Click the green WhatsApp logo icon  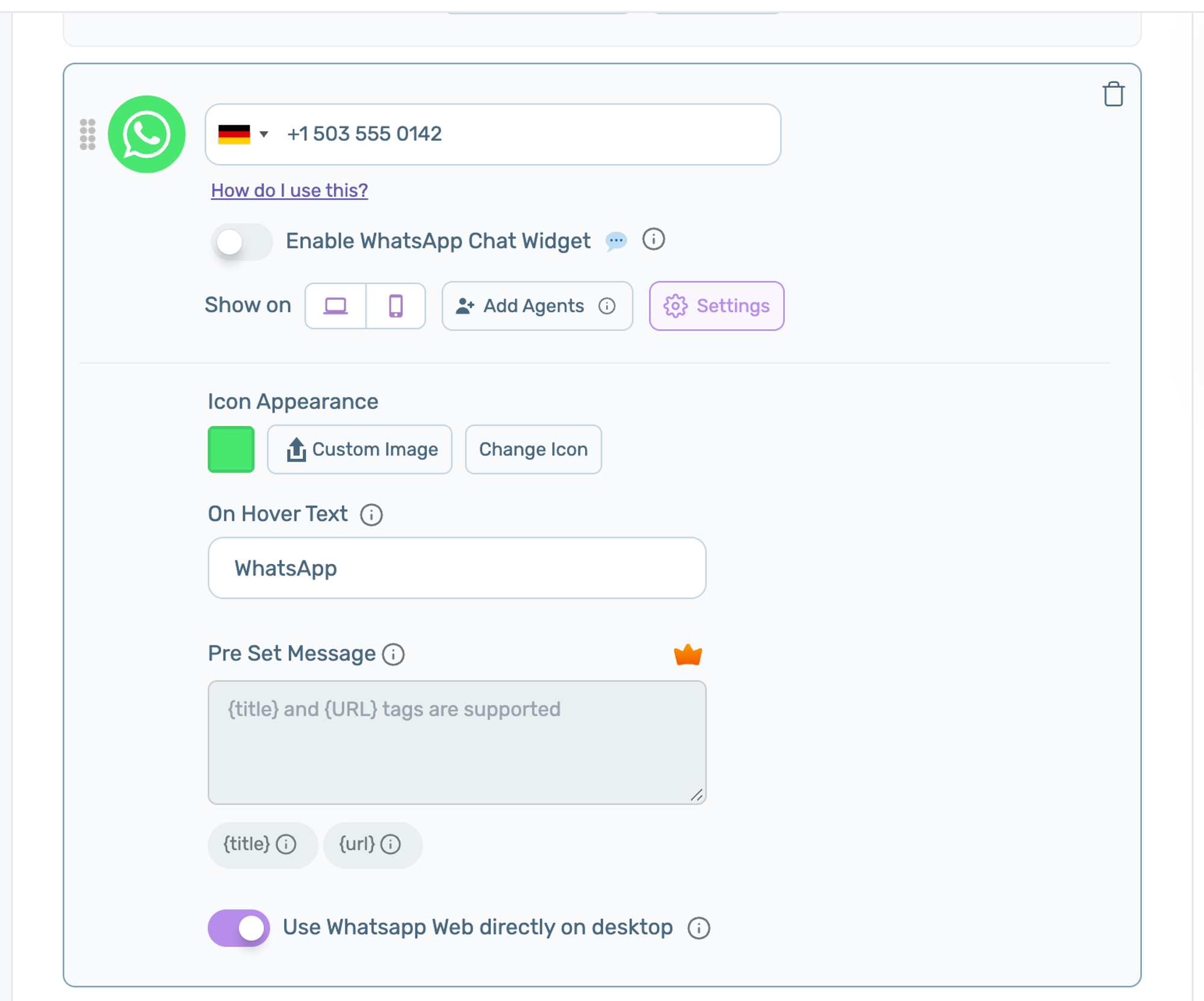click(x=147, y=134)
